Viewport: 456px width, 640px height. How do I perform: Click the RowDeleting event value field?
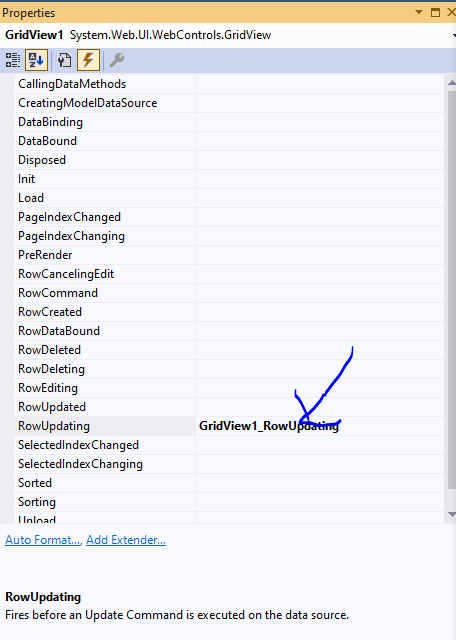click(x=320, y=369)
